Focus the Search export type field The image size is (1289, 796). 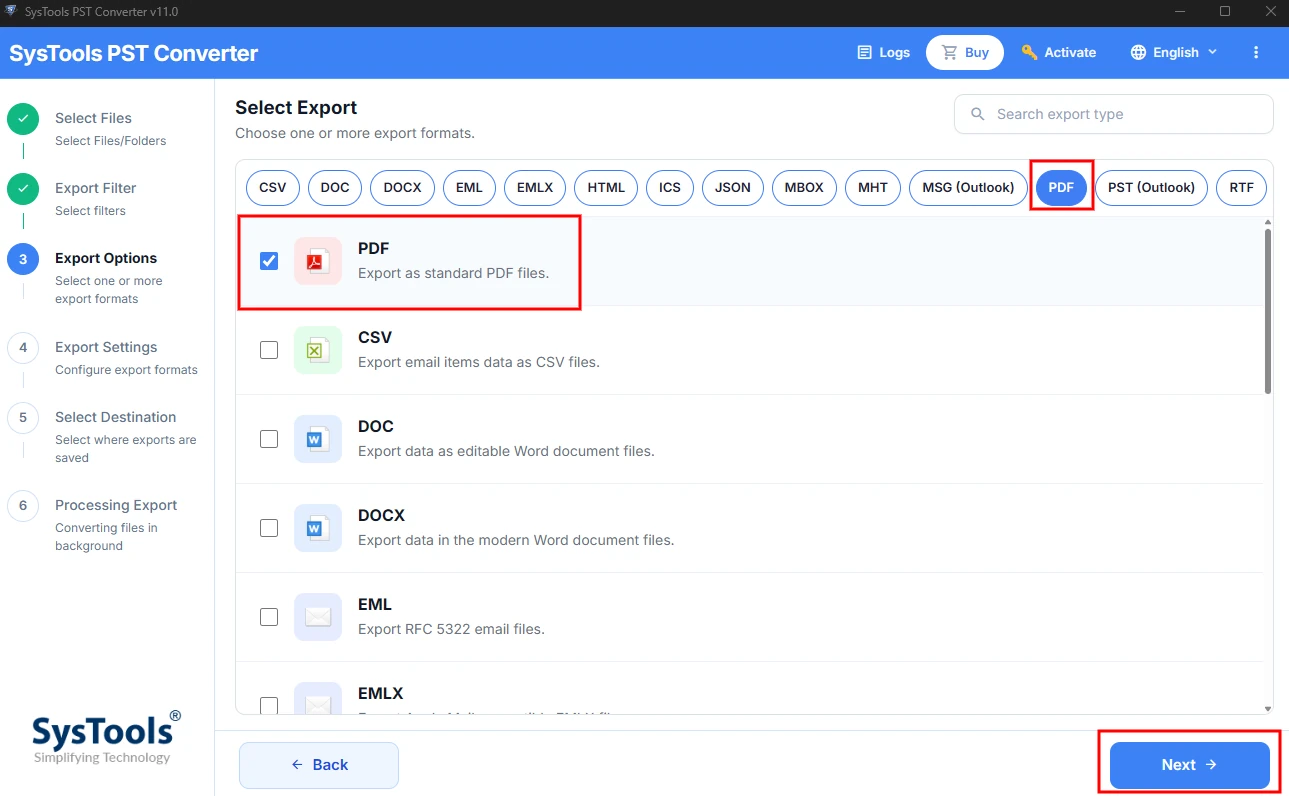(1113, 114)
